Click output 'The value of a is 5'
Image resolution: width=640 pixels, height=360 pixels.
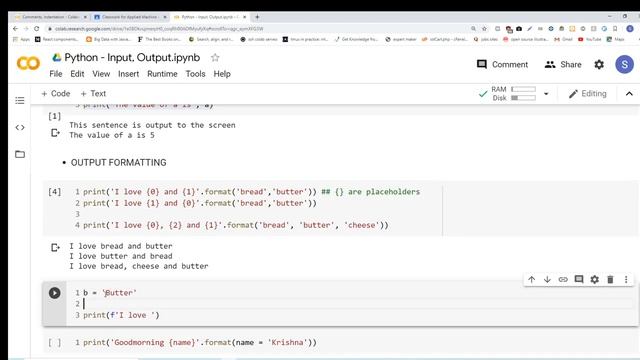112,135
